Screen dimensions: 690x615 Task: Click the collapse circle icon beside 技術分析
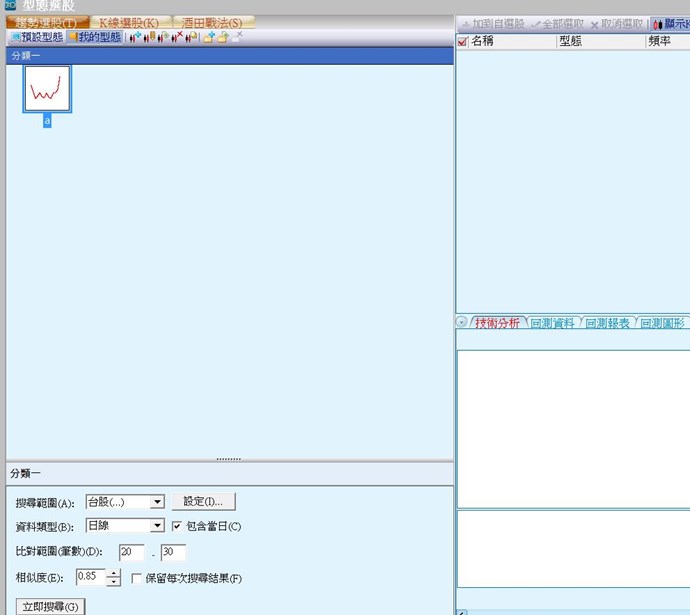462,322
